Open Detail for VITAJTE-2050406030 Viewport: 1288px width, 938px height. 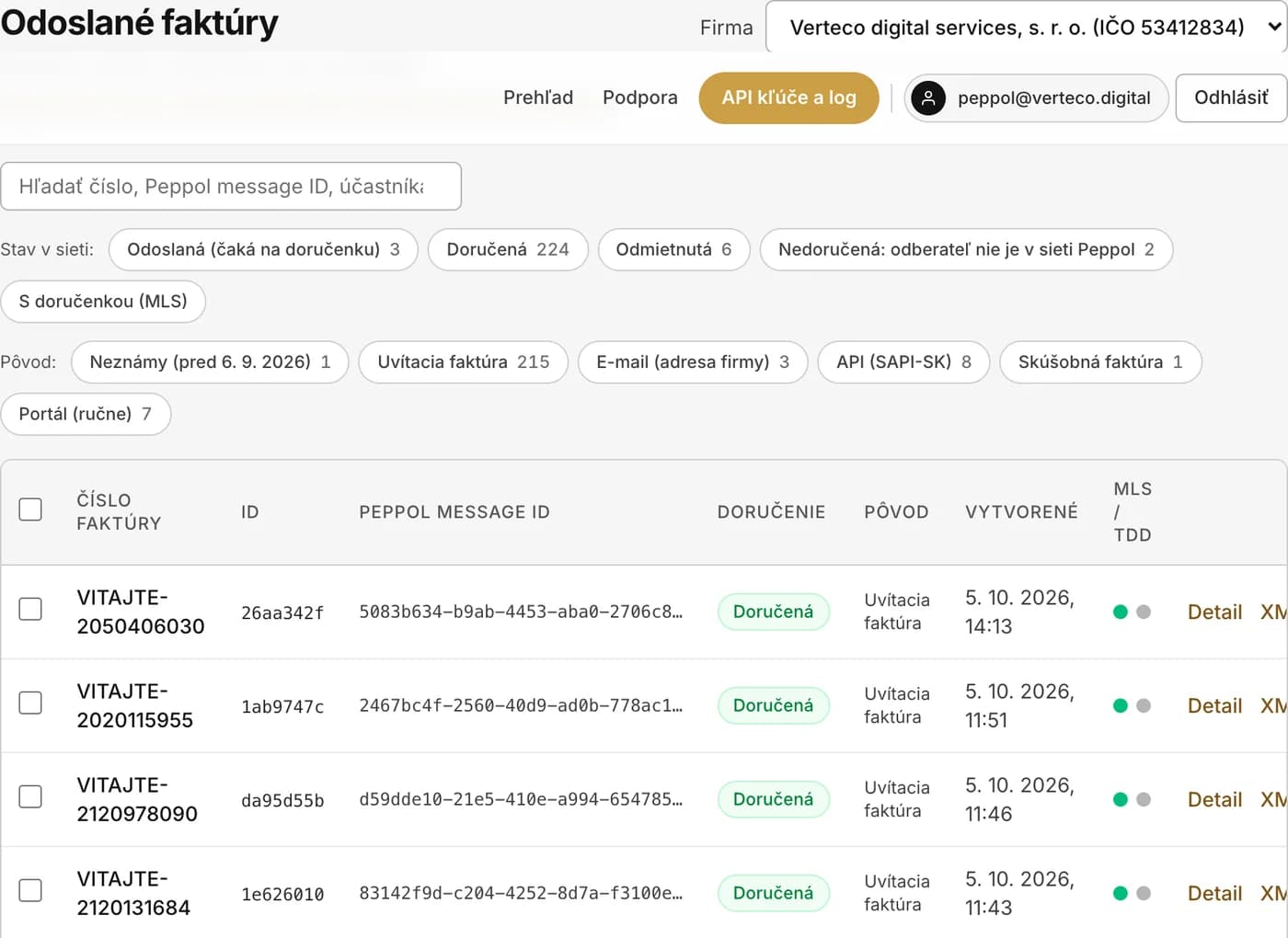pos(1214,612)
